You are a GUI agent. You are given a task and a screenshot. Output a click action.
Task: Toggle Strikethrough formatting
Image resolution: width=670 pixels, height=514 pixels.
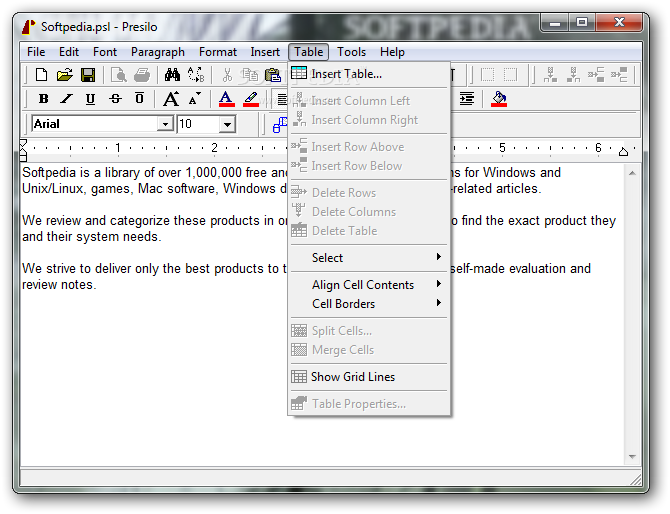[x=115, y=99]
